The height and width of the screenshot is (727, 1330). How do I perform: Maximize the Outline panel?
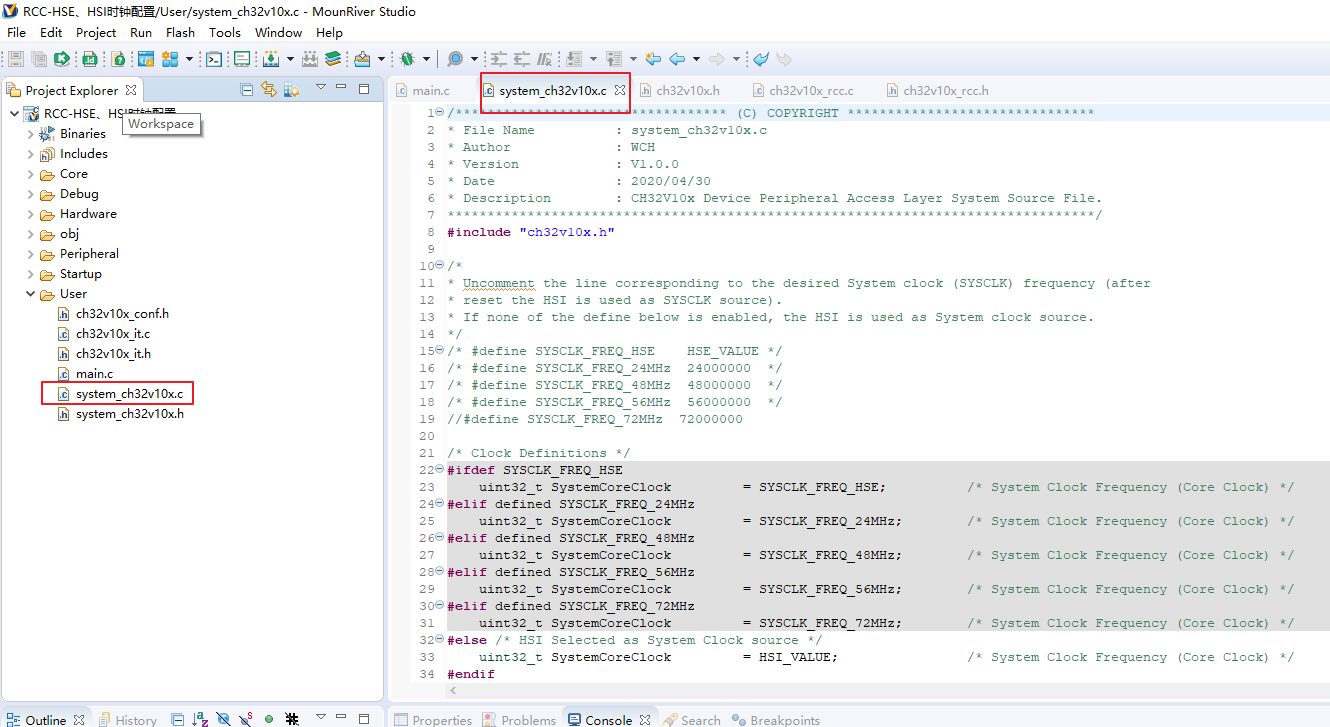click(x=364, y=718)
